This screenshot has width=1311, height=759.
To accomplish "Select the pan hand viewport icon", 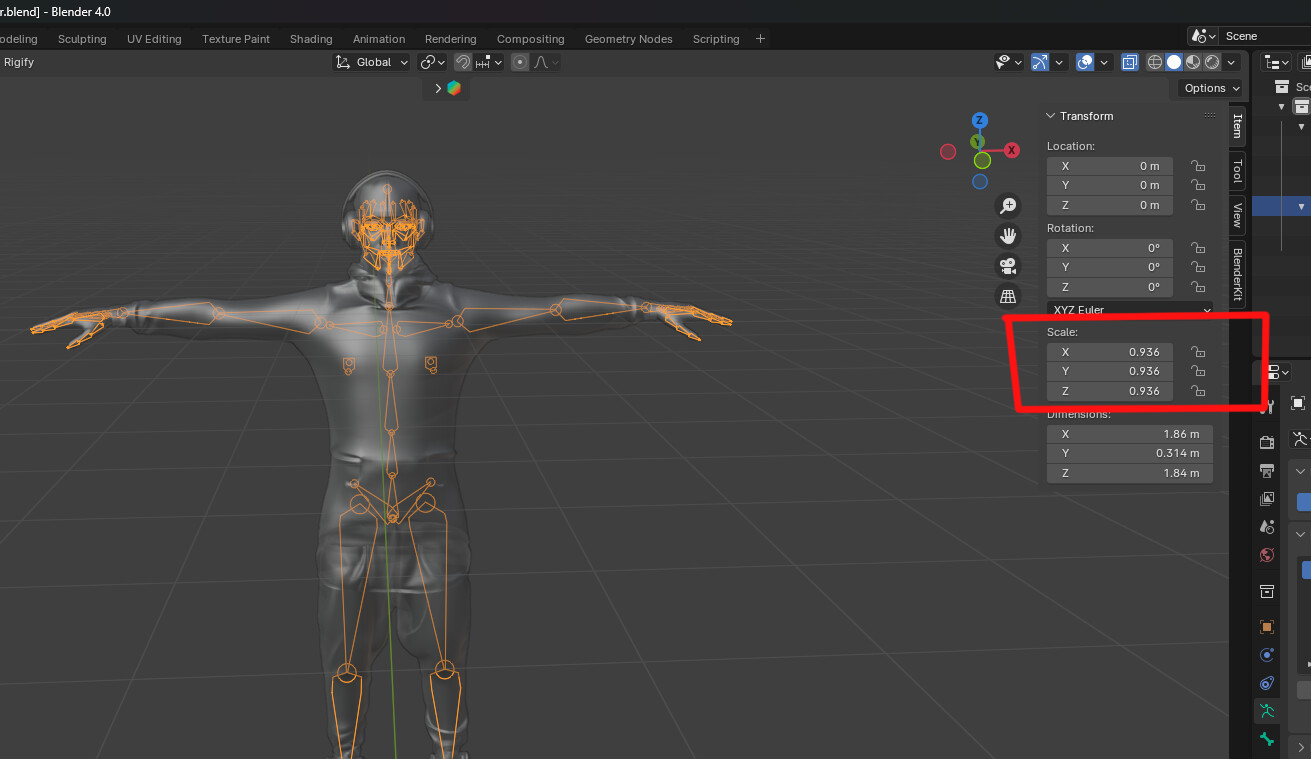I will 1008,236.
